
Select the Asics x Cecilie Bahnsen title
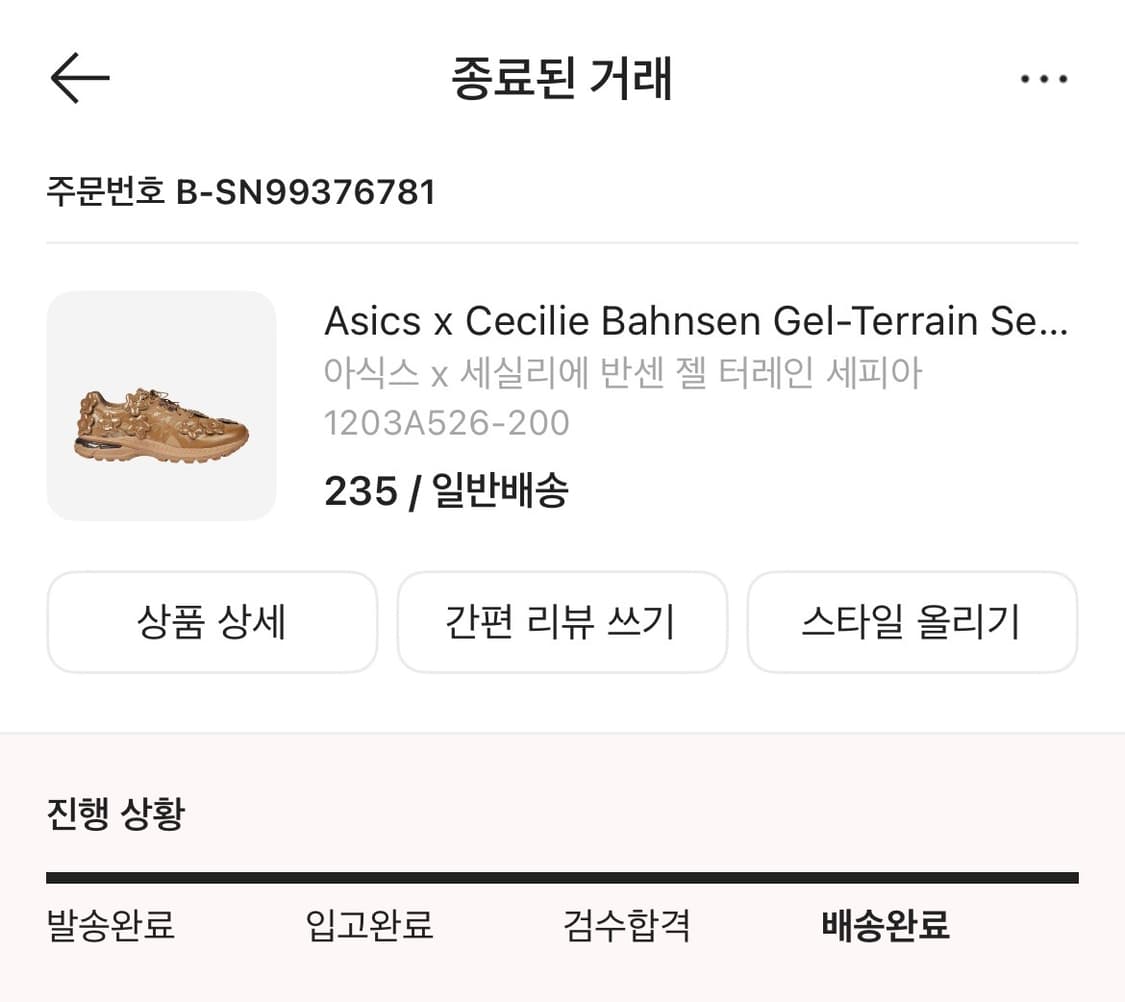click(x=696, y=321)
